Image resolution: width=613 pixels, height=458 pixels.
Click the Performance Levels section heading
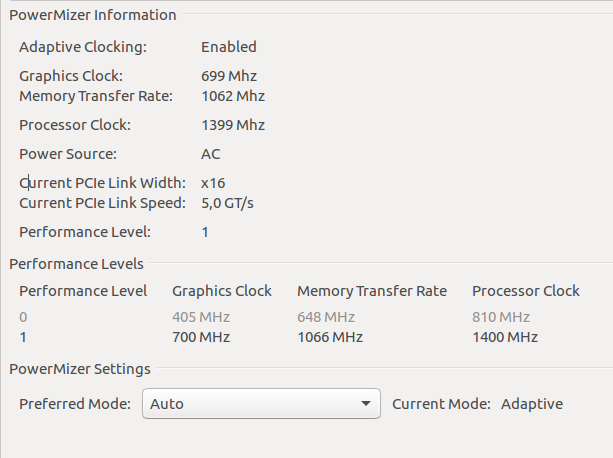pyautogui.click(x=76, y=264)
